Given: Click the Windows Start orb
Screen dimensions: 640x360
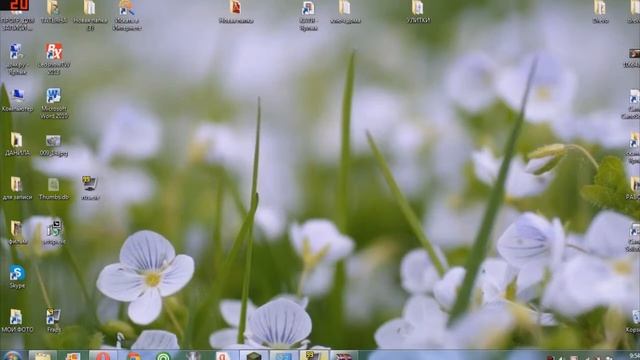Looking at the screenshot, I should pyautogui.click(x=13, y=356).
